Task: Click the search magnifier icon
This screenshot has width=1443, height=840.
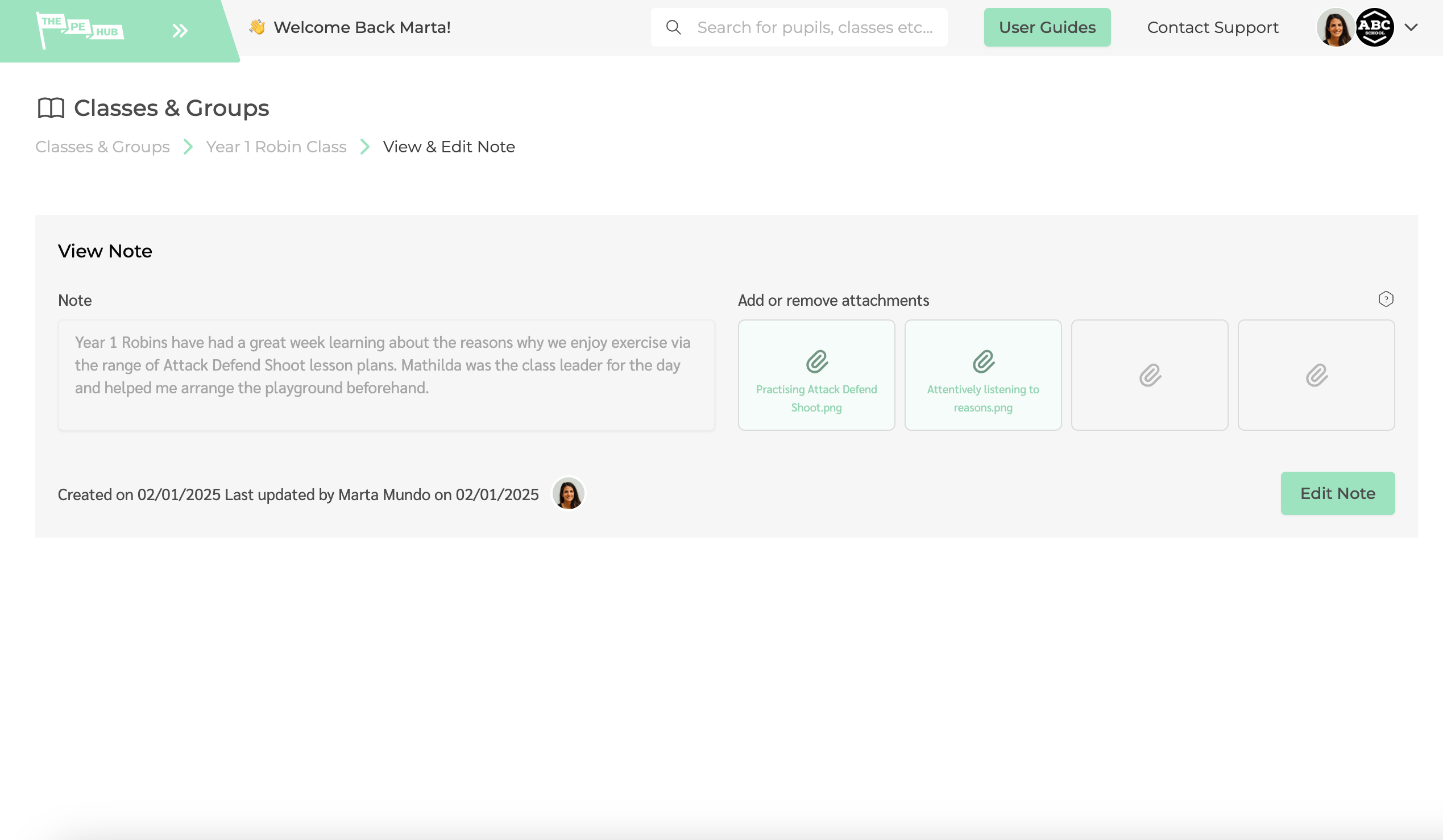Action: coord(675,27)
